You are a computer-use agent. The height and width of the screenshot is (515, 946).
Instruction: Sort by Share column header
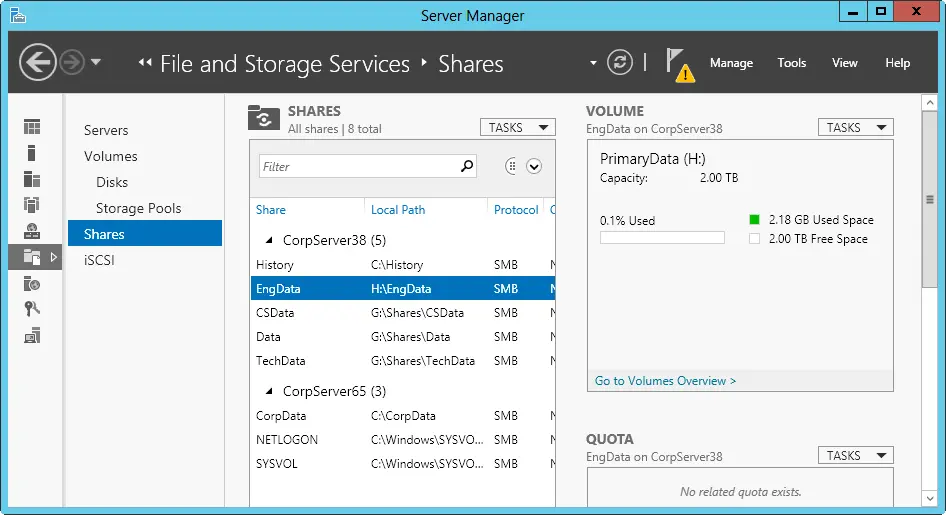coord(271,210)
